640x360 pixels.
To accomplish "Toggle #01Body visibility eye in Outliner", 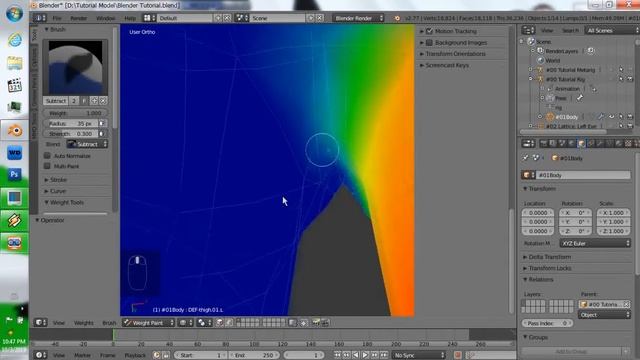I will point(611,117).
